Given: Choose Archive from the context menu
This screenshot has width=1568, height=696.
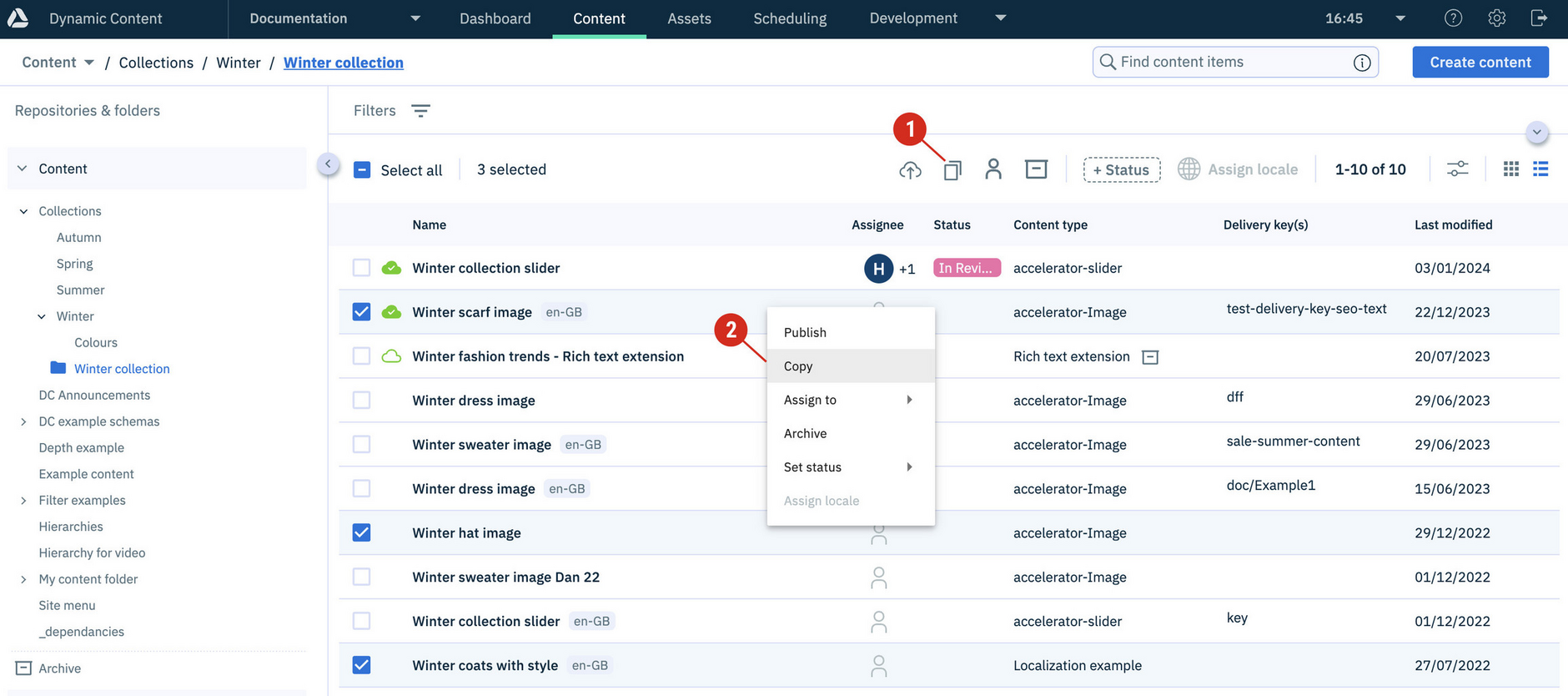Looking at the screenshot, I should click(851, 433).
